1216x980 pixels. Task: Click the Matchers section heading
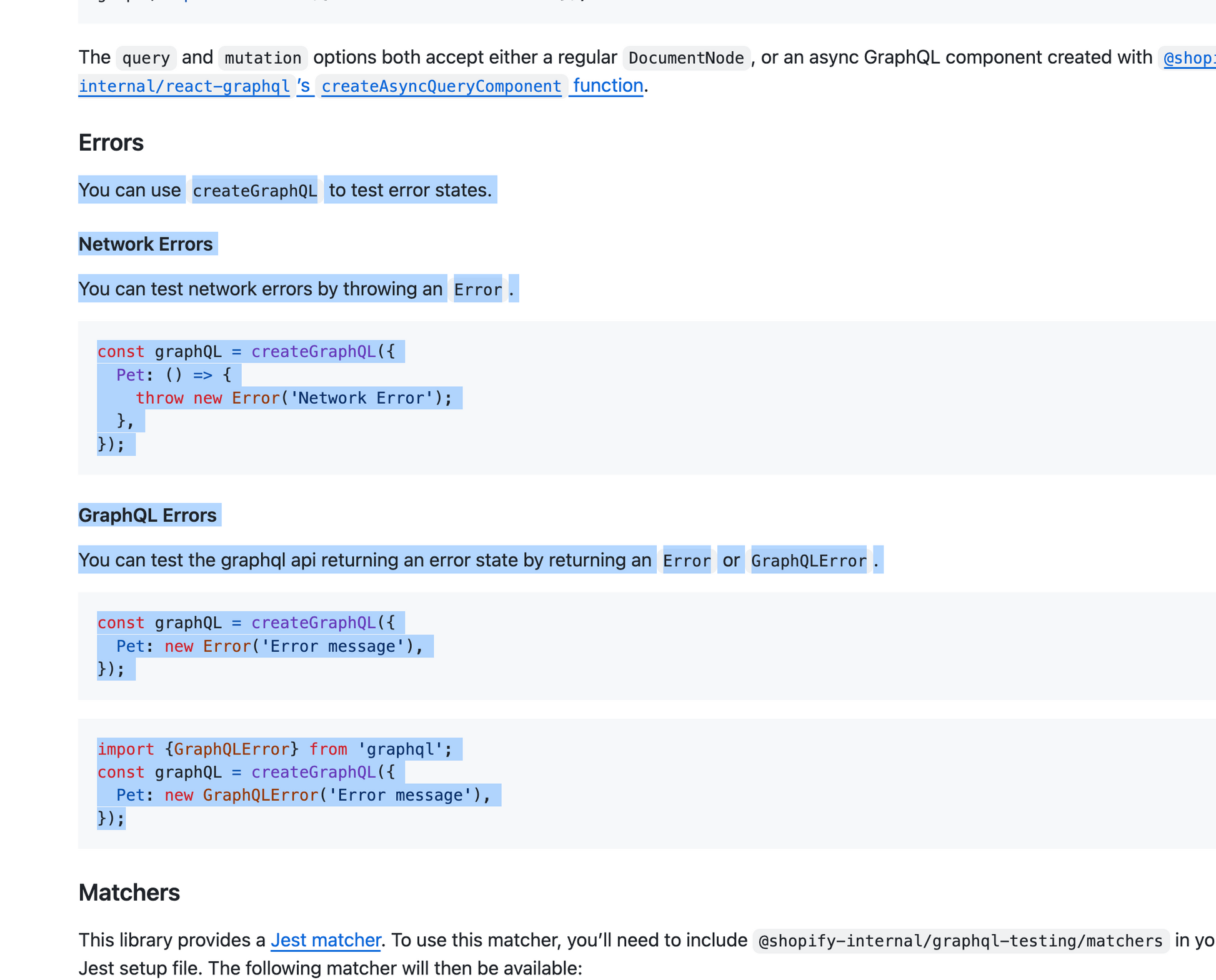[129, 892]
